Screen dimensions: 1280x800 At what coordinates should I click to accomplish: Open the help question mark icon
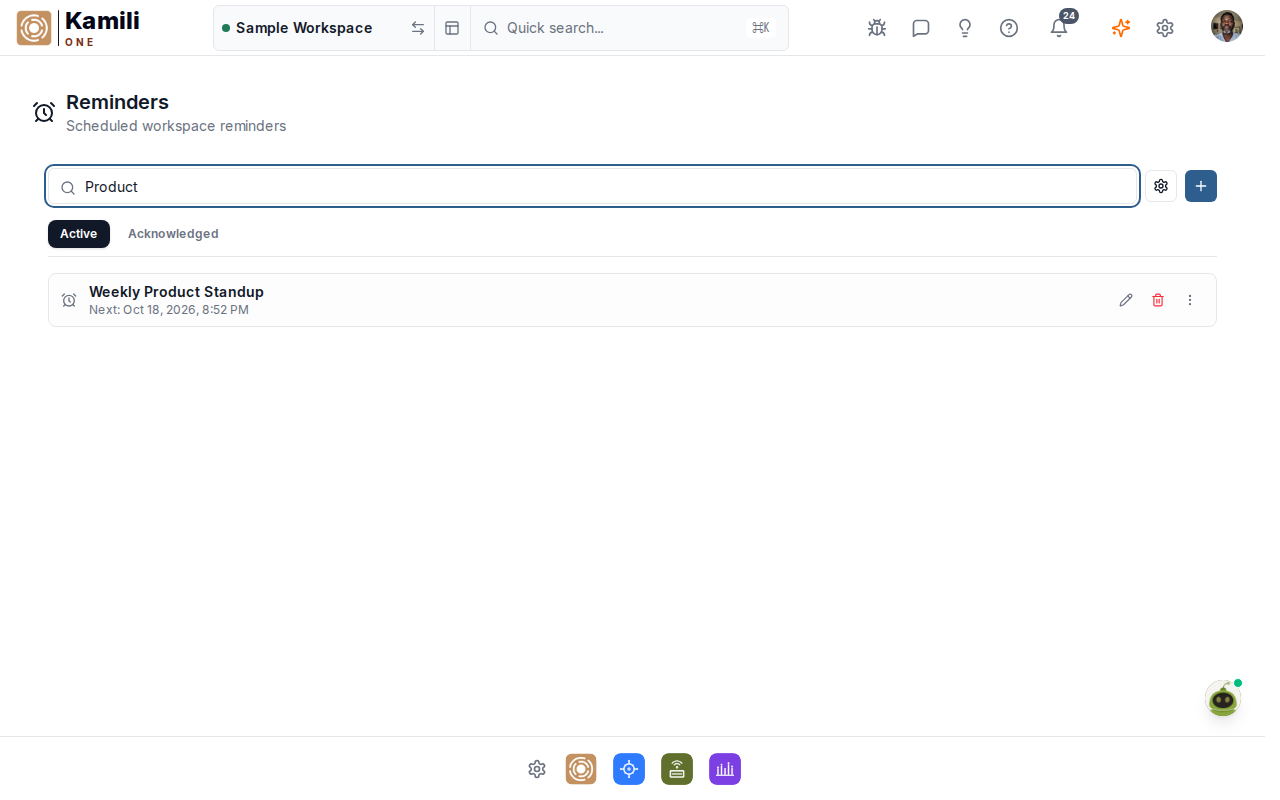1009,28
